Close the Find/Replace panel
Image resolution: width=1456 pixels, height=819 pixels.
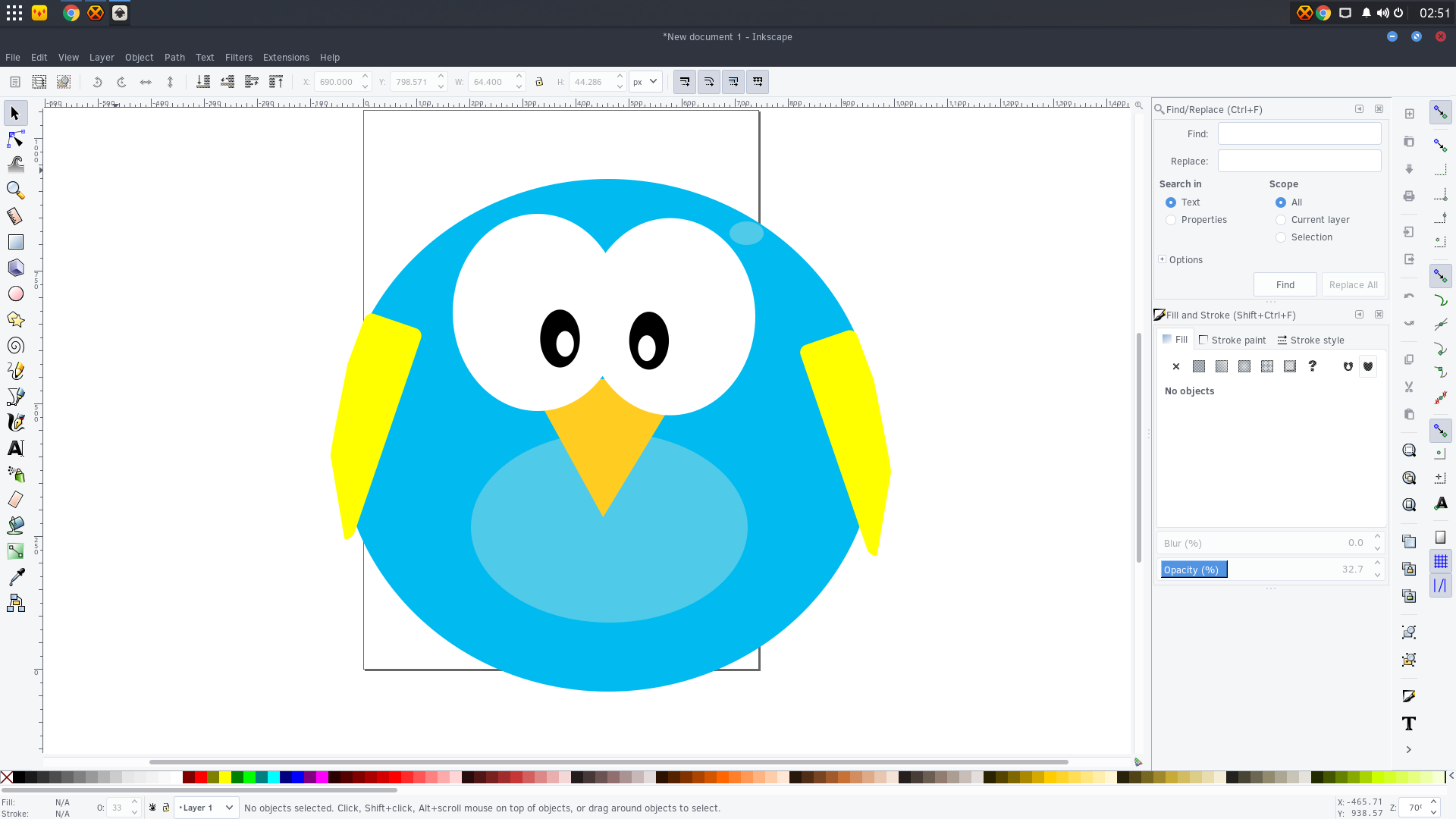point(1379,109)
